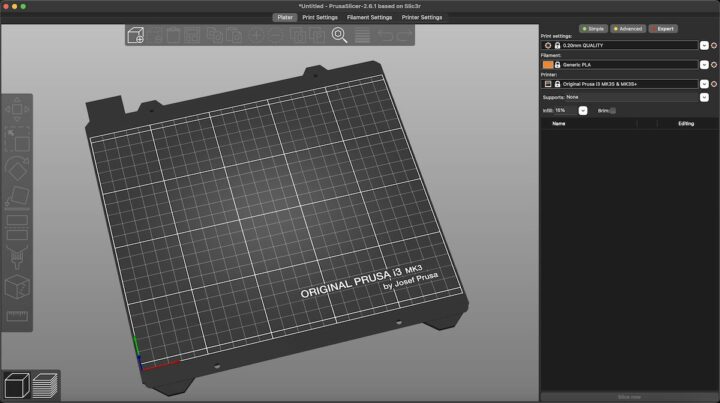Click the Slice now button

(x=629, y=397)
